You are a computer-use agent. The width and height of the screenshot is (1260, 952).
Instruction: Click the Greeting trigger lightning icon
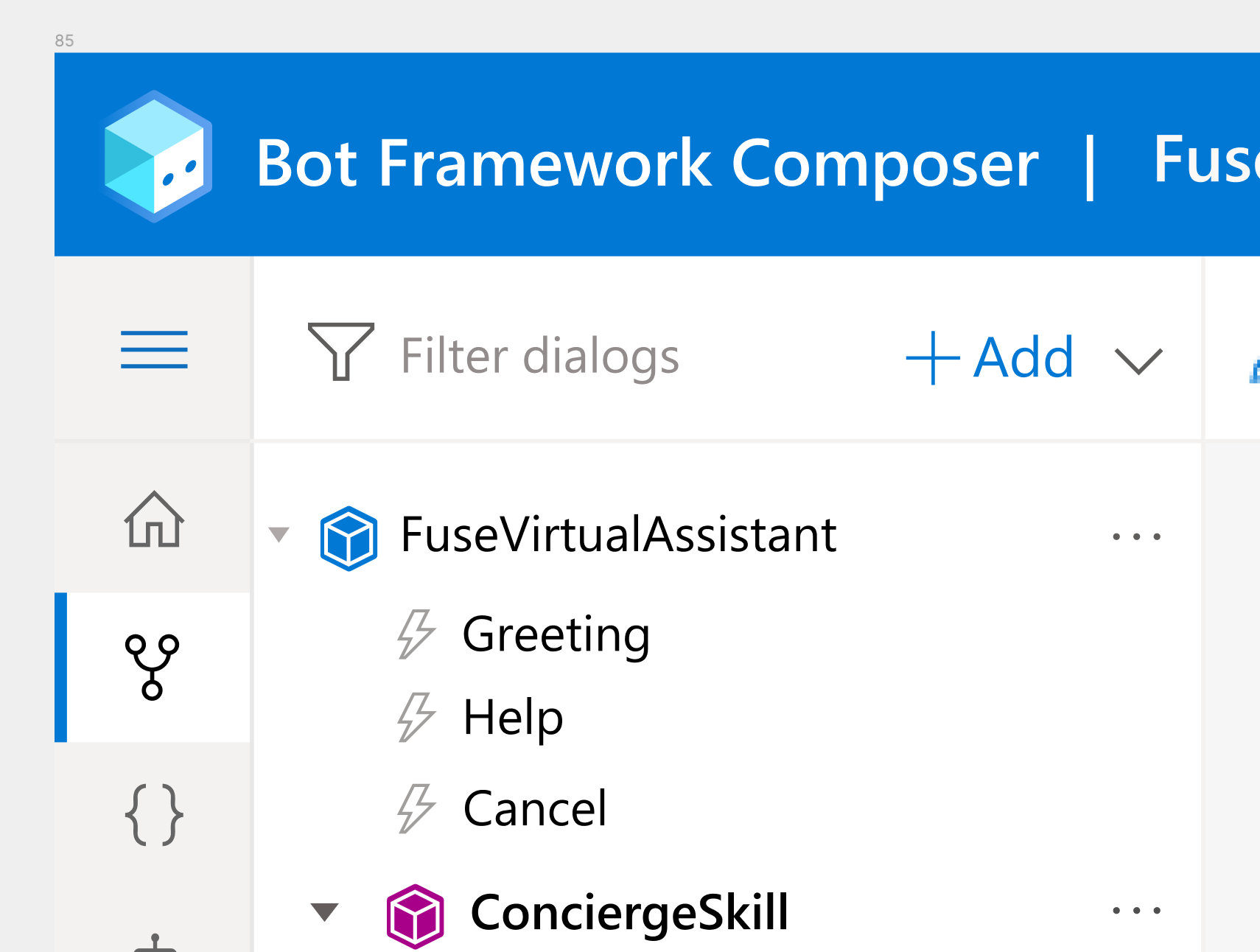pos(416,634)
